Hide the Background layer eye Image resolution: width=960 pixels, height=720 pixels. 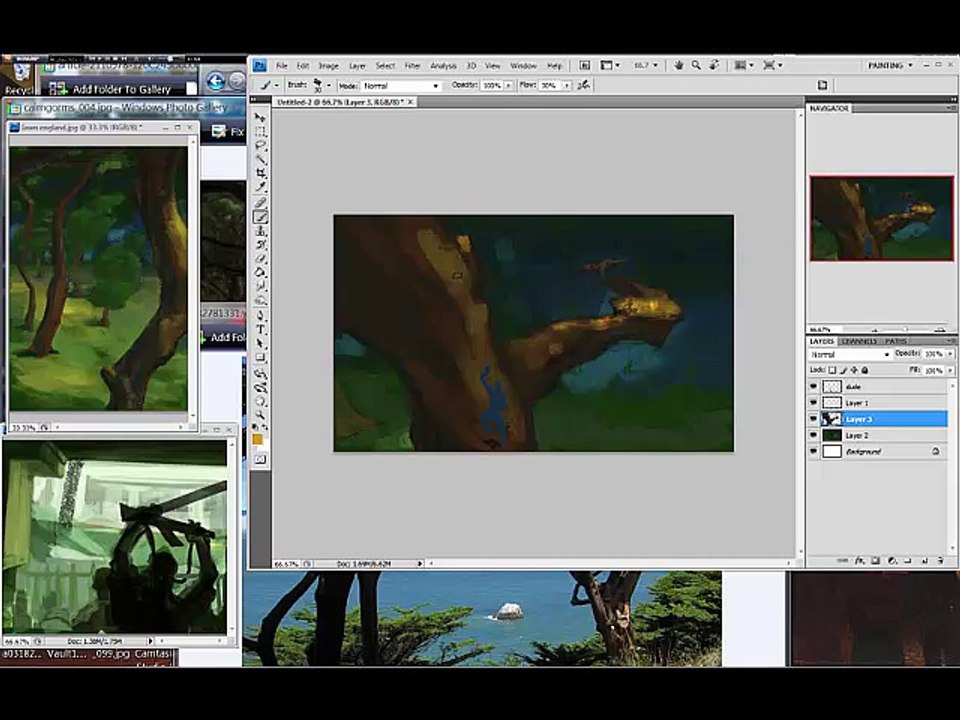(x=814, y=451)
